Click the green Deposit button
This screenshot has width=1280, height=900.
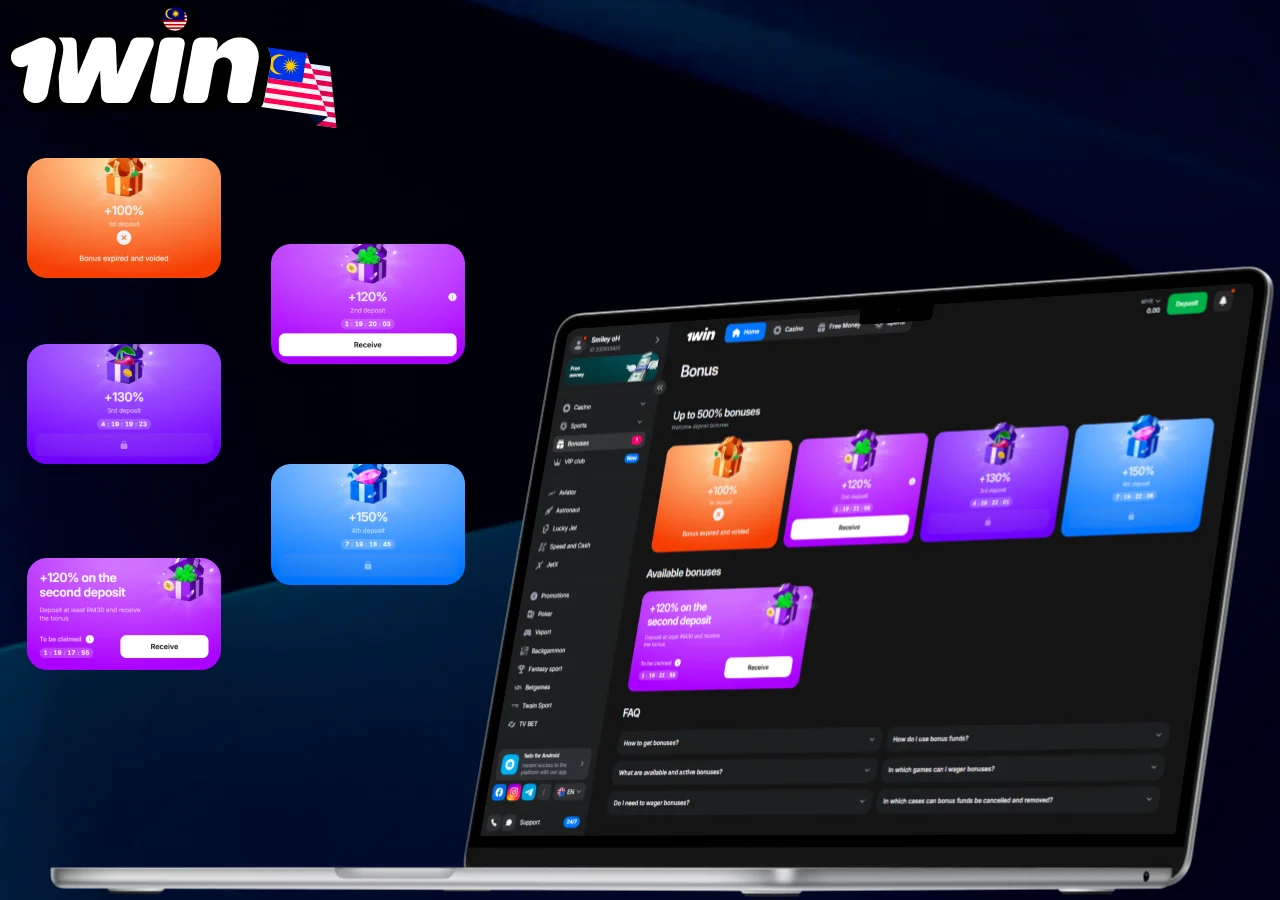pyautogui.click(x=1186, y=302)
